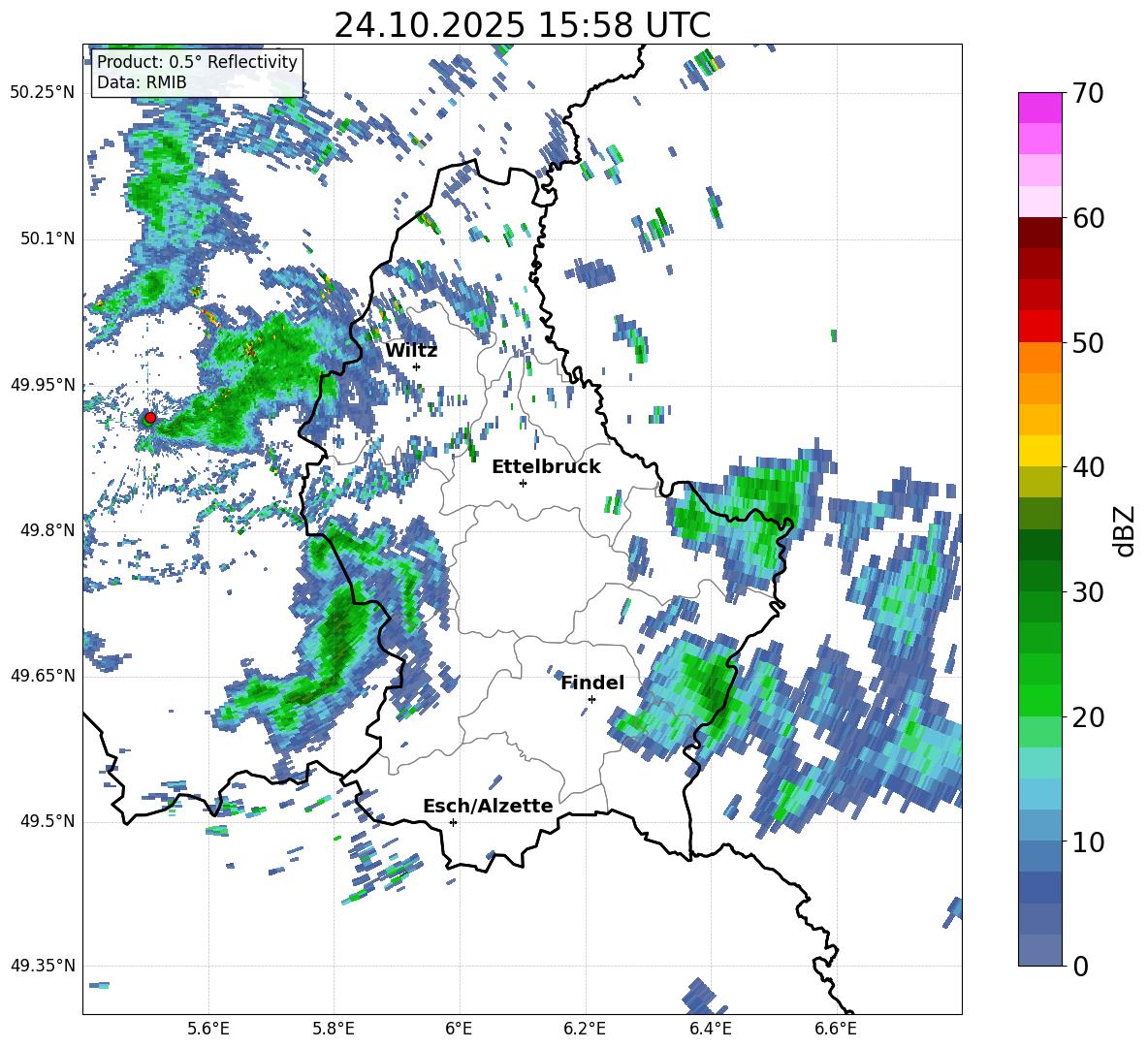
Task: Click the yellow colorbar segment at 40
Action: coord(1039,451)
